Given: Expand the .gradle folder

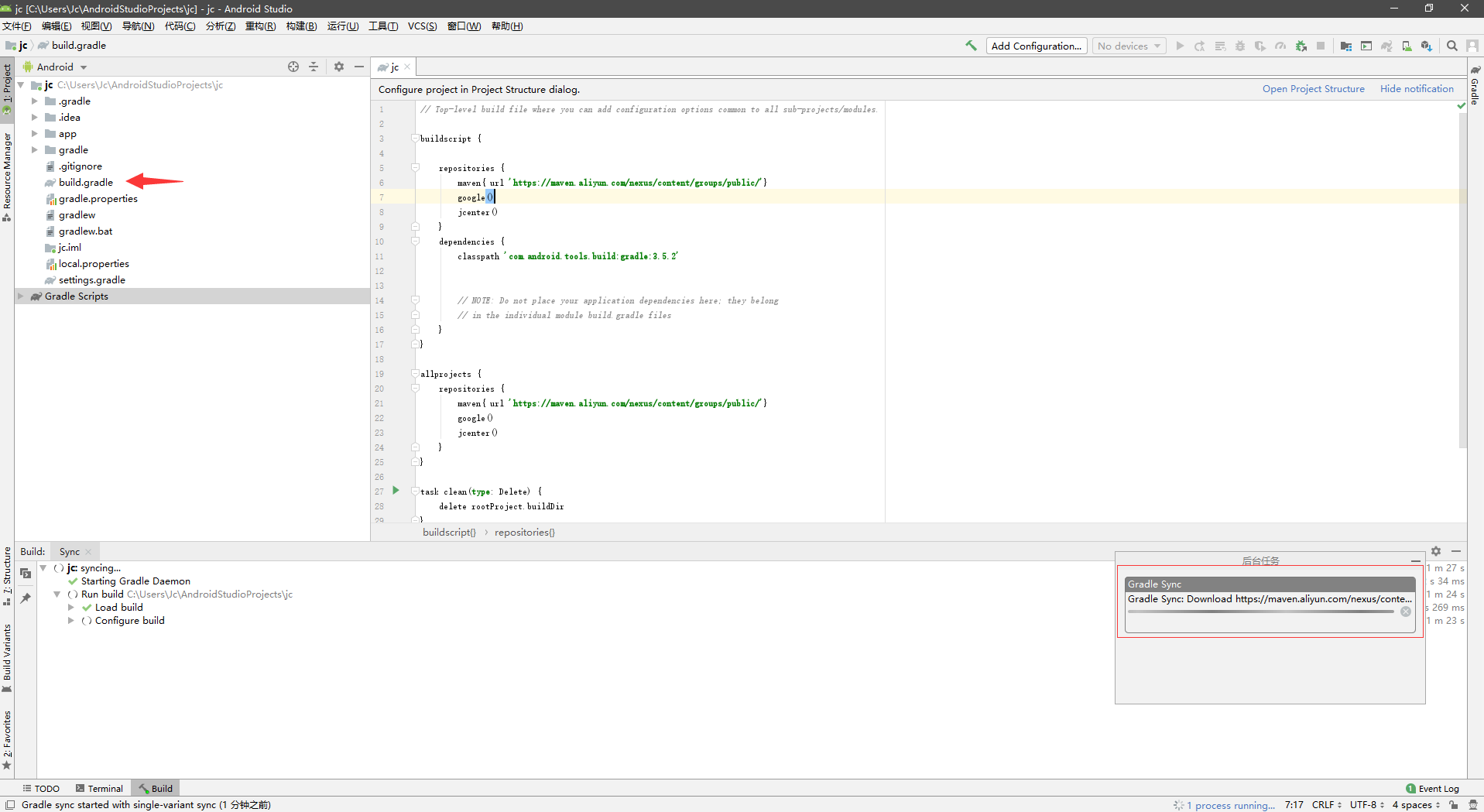Looking at the screenshot, I should click(x=34, y=101).
